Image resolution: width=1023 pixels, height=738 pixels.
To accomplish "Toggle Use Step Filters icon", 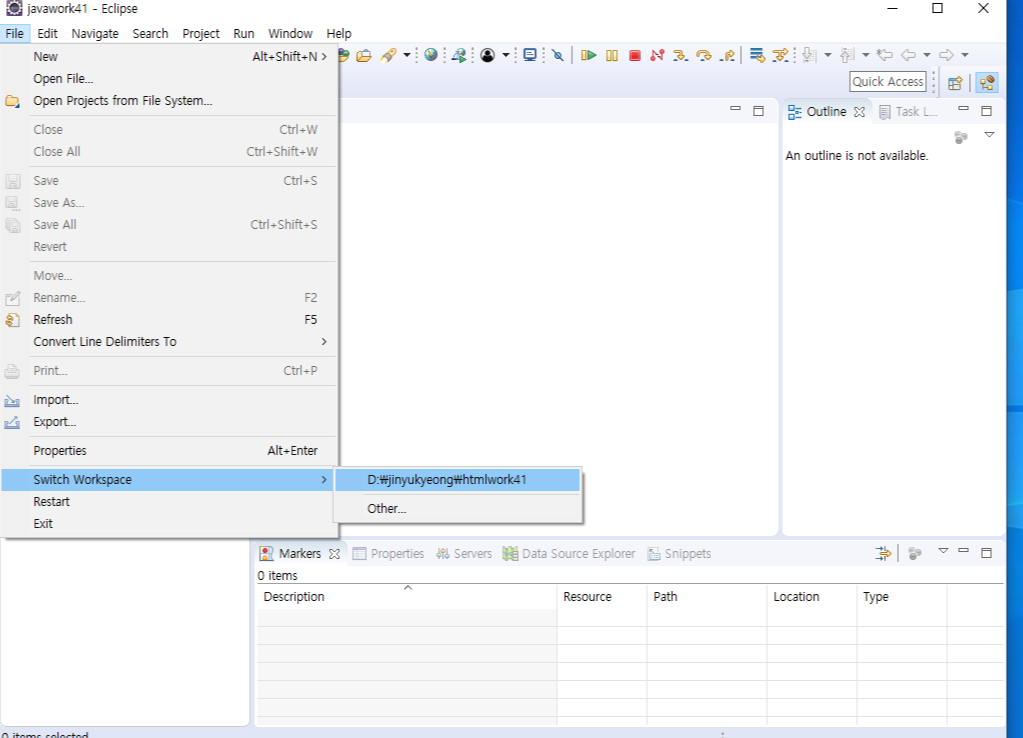I will (x=780, y=55).
